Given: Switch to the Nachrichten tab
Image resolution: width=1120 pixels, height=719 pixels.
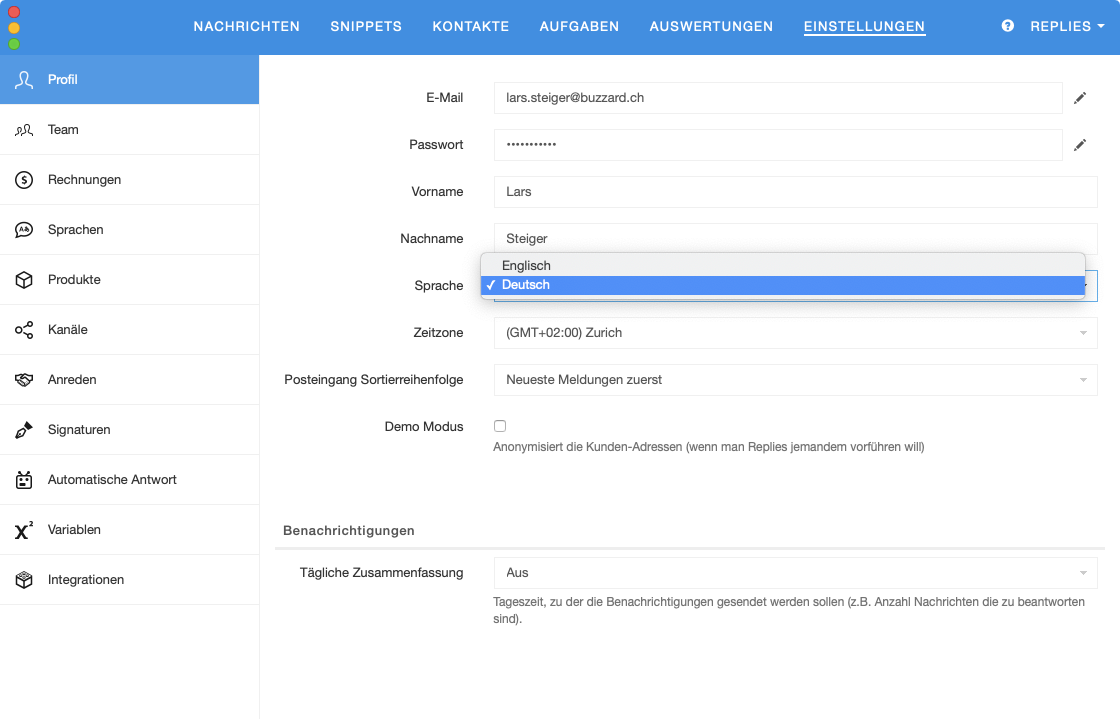Looking at the screenshot, I should pos(246,27).
